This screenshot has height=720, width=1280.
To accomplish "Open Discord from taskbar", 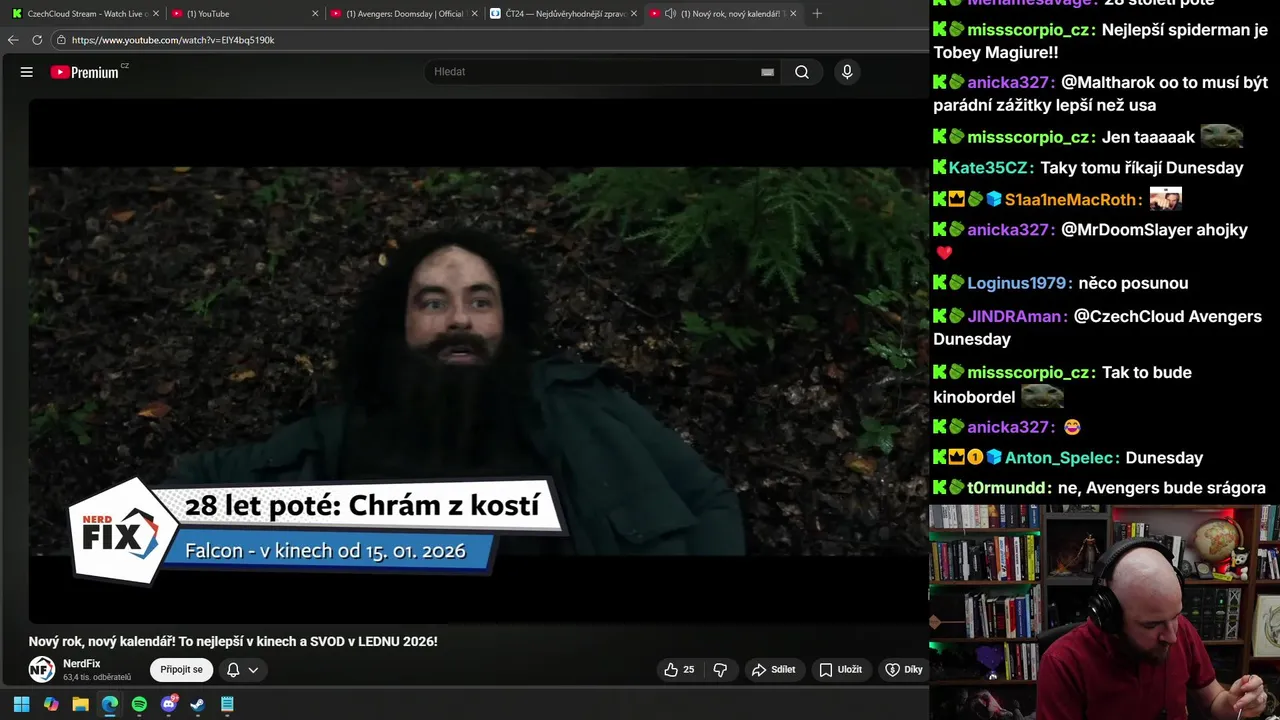I will (x=169, y=704).
